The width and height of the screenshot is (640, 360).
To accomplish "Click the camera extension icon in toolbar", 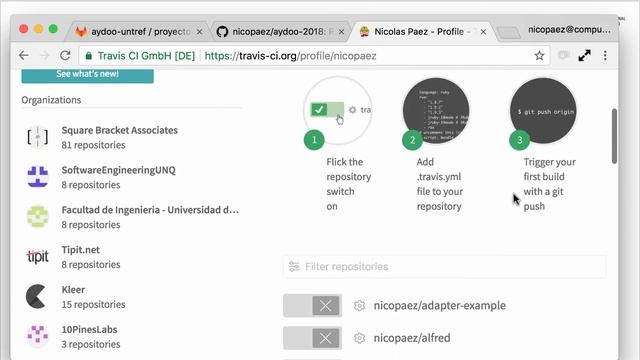I will point(563,55).
